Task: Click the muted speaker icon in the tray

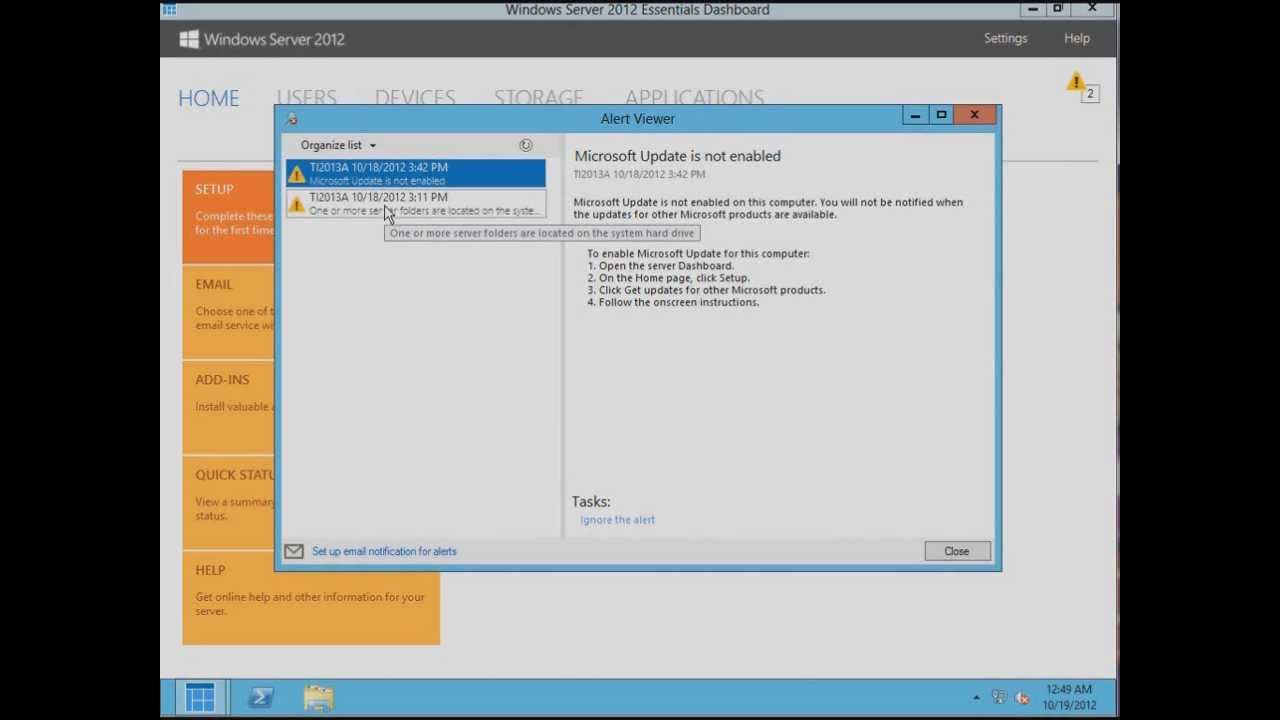Action: pos(1022,697)
